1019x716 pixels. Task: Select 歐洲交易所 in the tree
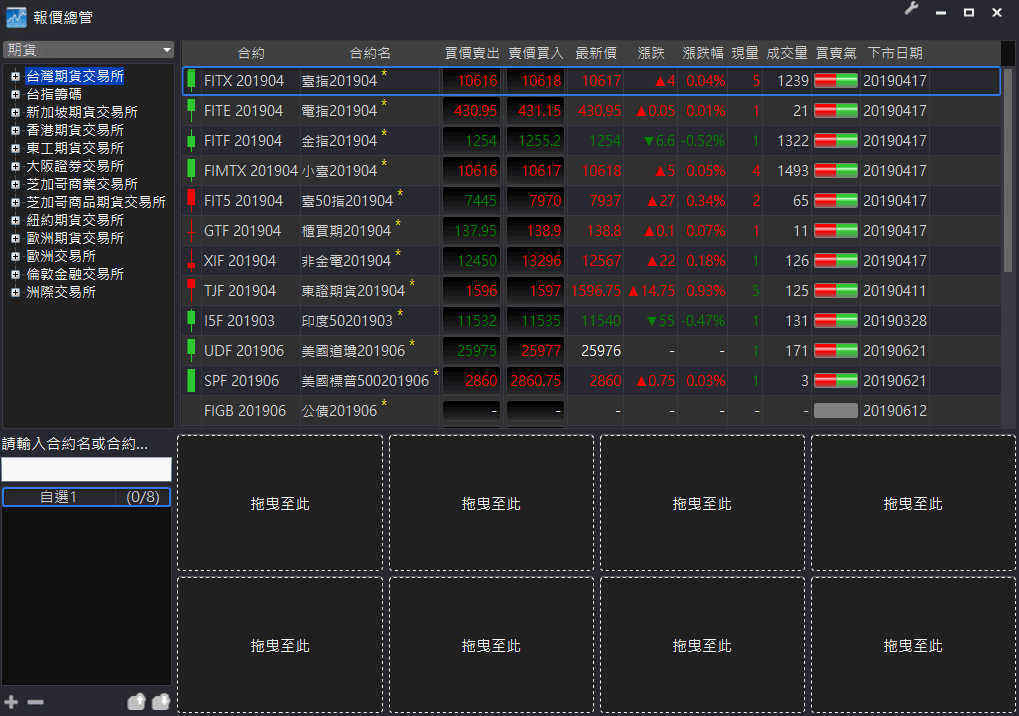point(60,256)
